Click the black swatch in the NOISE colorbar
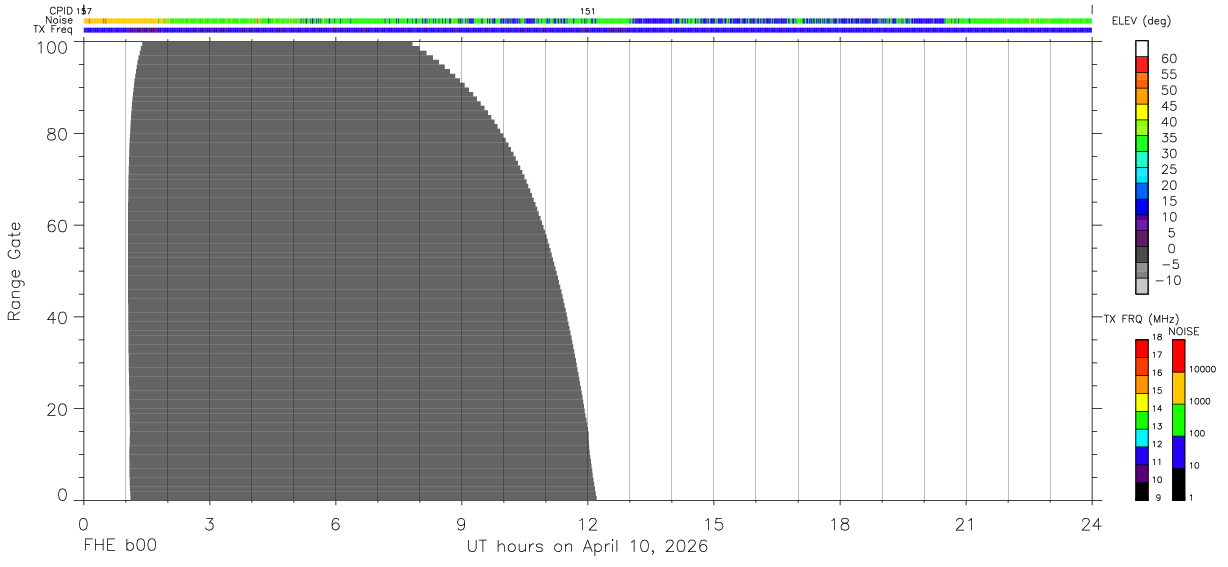1228x567 pixels. click(x=1177, y=484)
